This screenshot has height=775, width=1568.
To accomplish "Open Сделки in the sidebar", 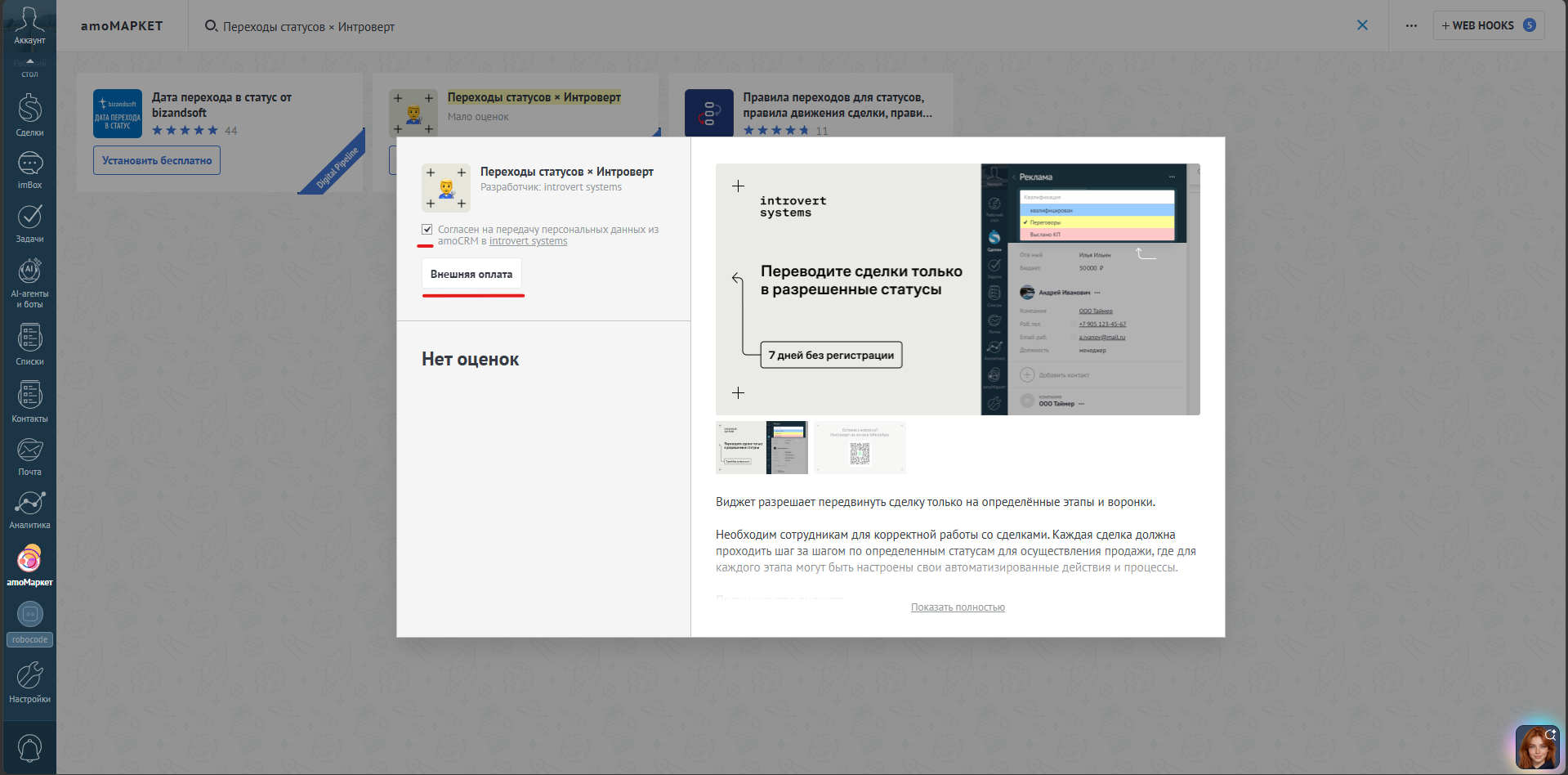I will click(29, 115).
